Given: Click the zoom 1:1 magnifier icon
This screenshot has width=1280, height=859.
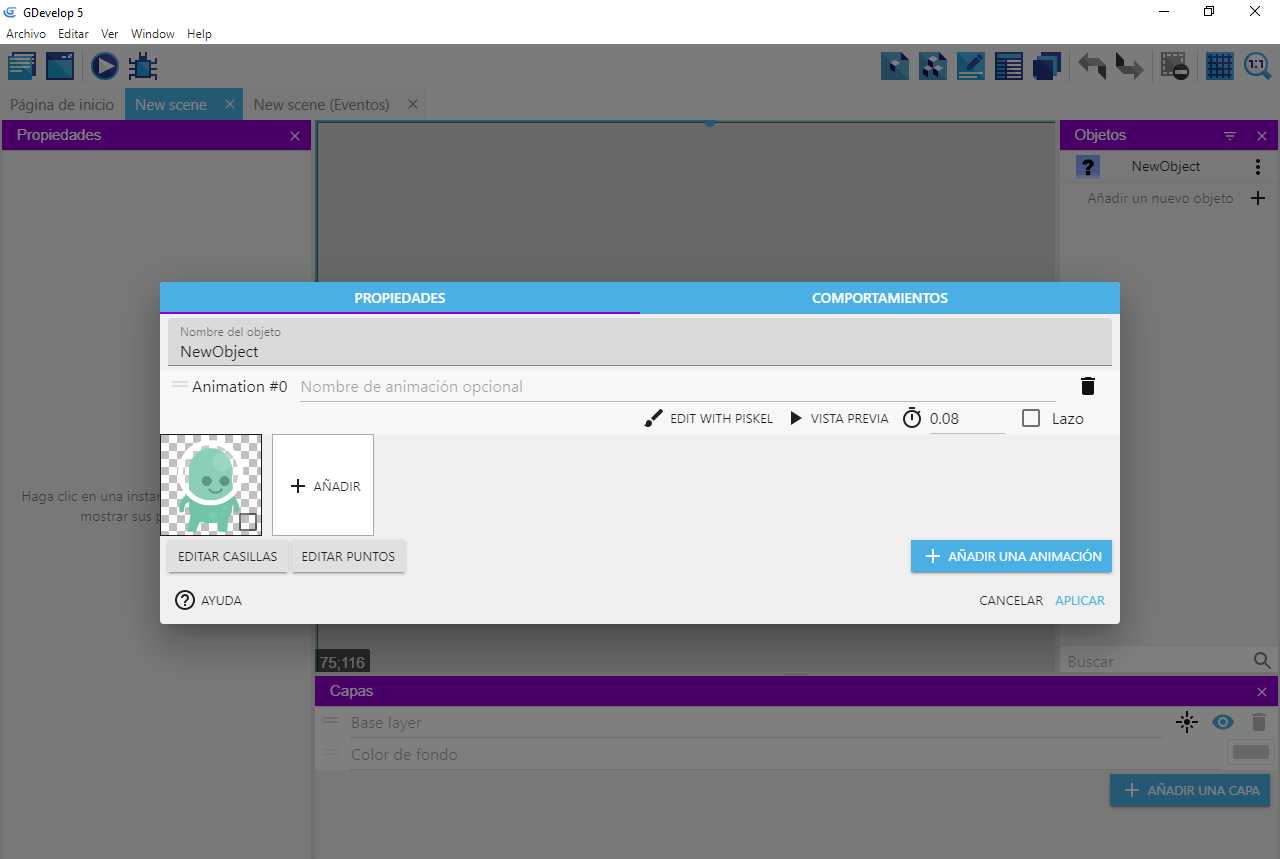Looking at the screenshot, I should click(x=1257, y=67).
